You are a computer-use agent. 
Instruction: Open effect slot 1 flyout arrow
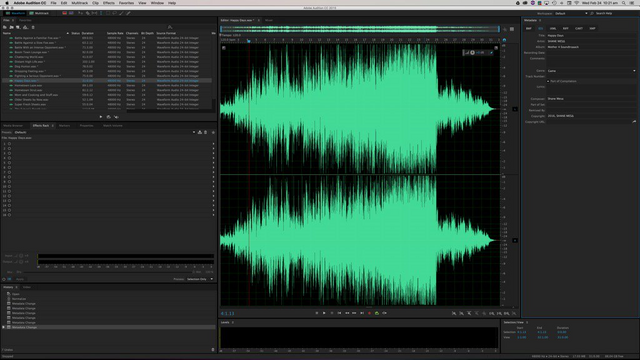(x=213, y=144)
